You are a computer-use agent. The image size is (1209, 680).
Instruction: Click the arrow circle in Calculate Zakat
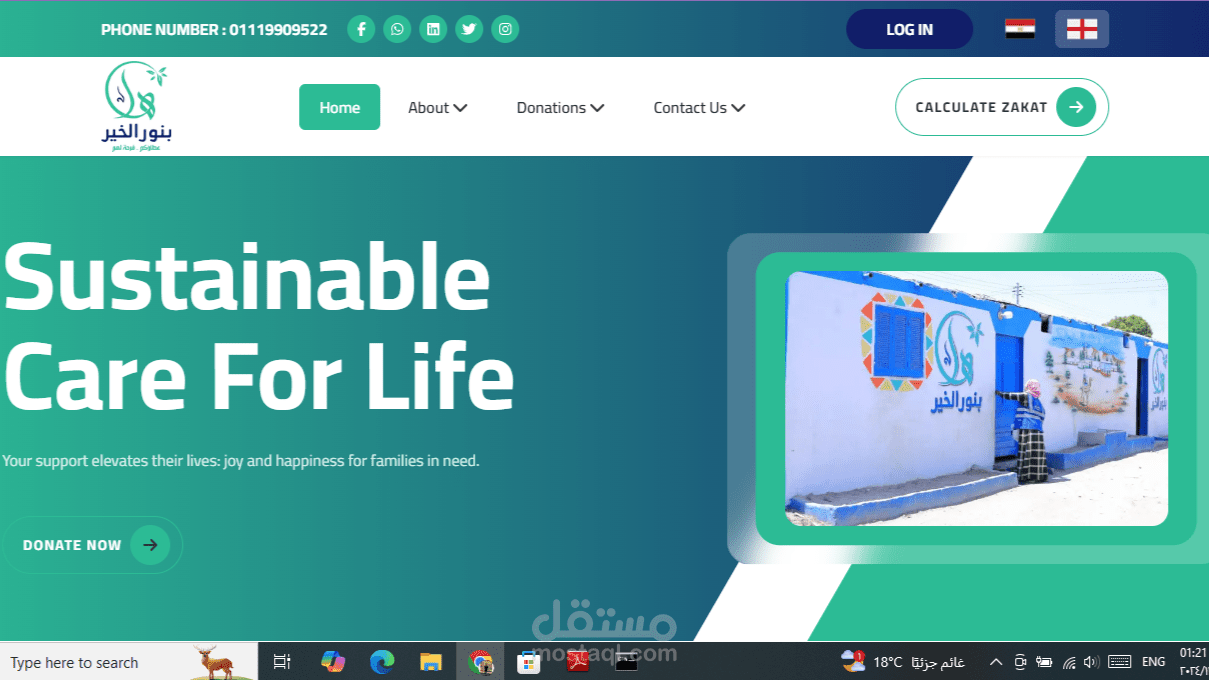coord(1076,107)
